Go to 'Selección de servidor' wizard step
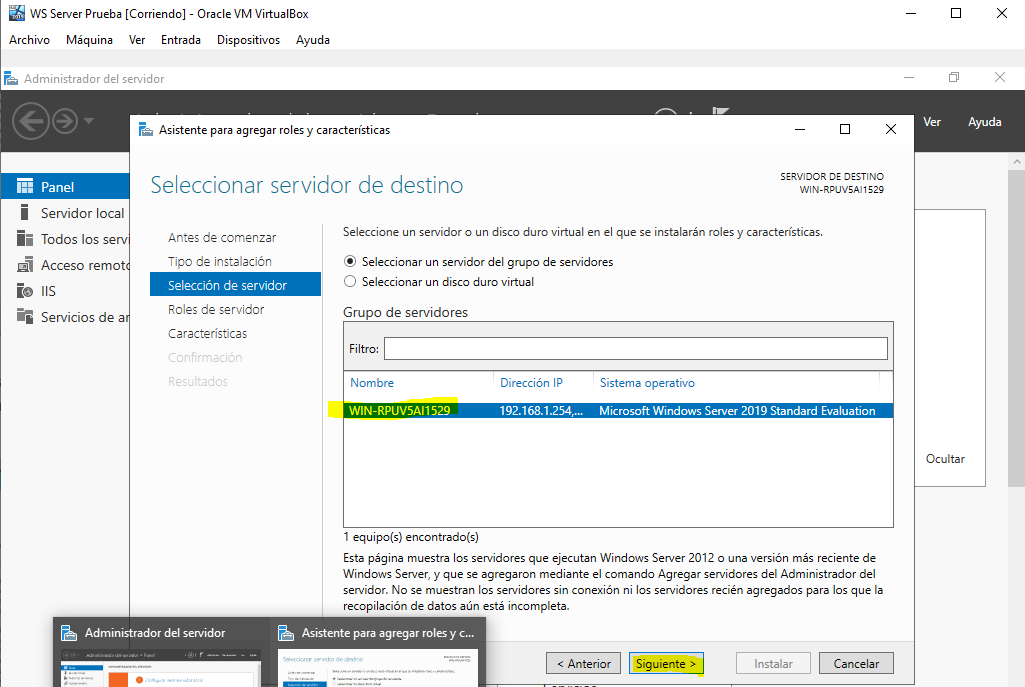The image size is (1025, 687). click(x=235, y=285)
